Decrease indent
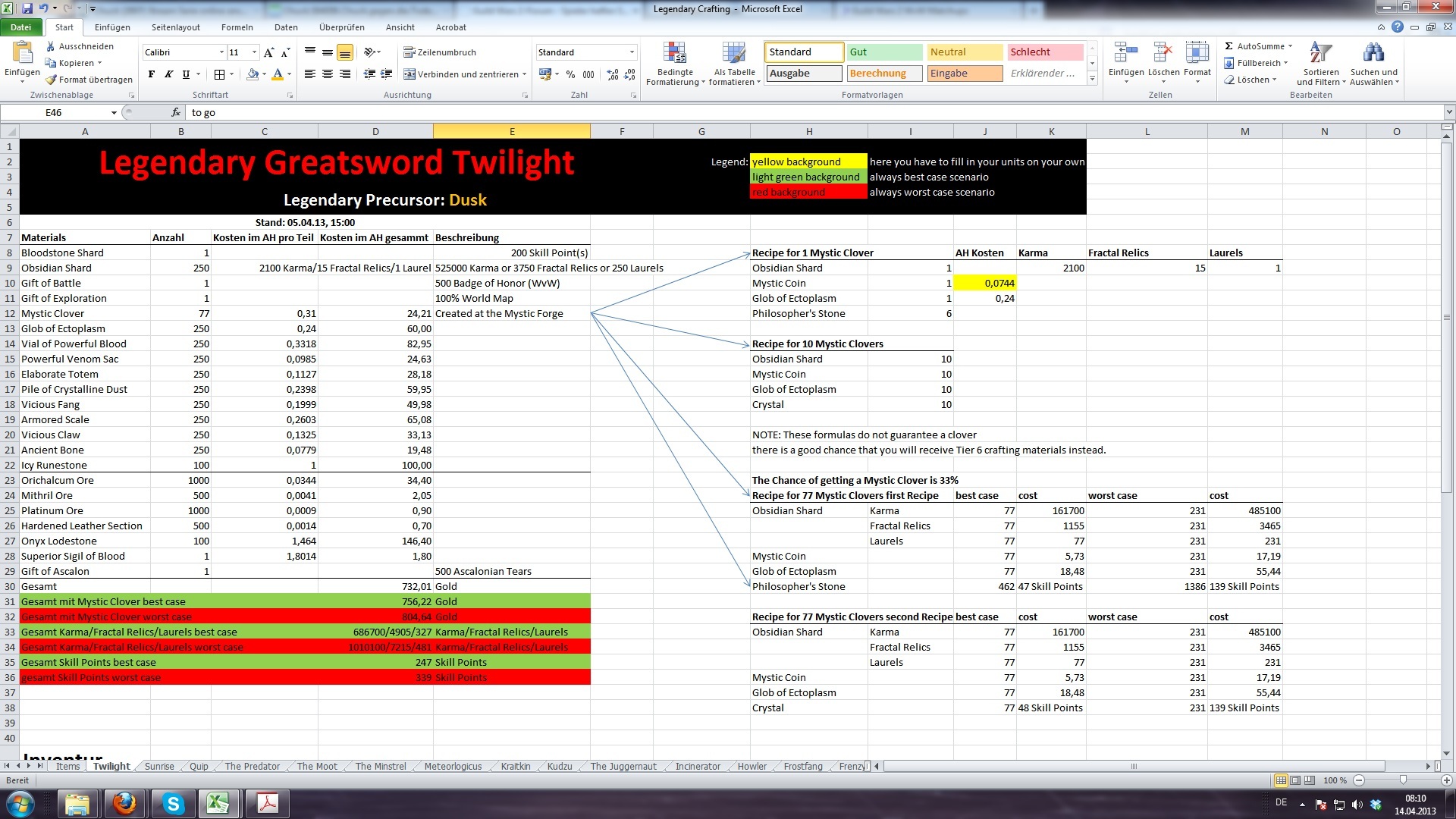Image resolution: width=1456 pixels, height=819 pixels. pos(369,74)
